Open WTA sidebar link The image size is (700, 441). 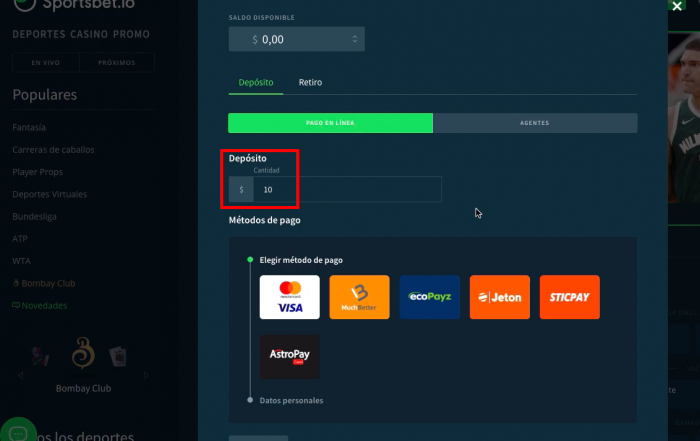click(x=21, y=261)
